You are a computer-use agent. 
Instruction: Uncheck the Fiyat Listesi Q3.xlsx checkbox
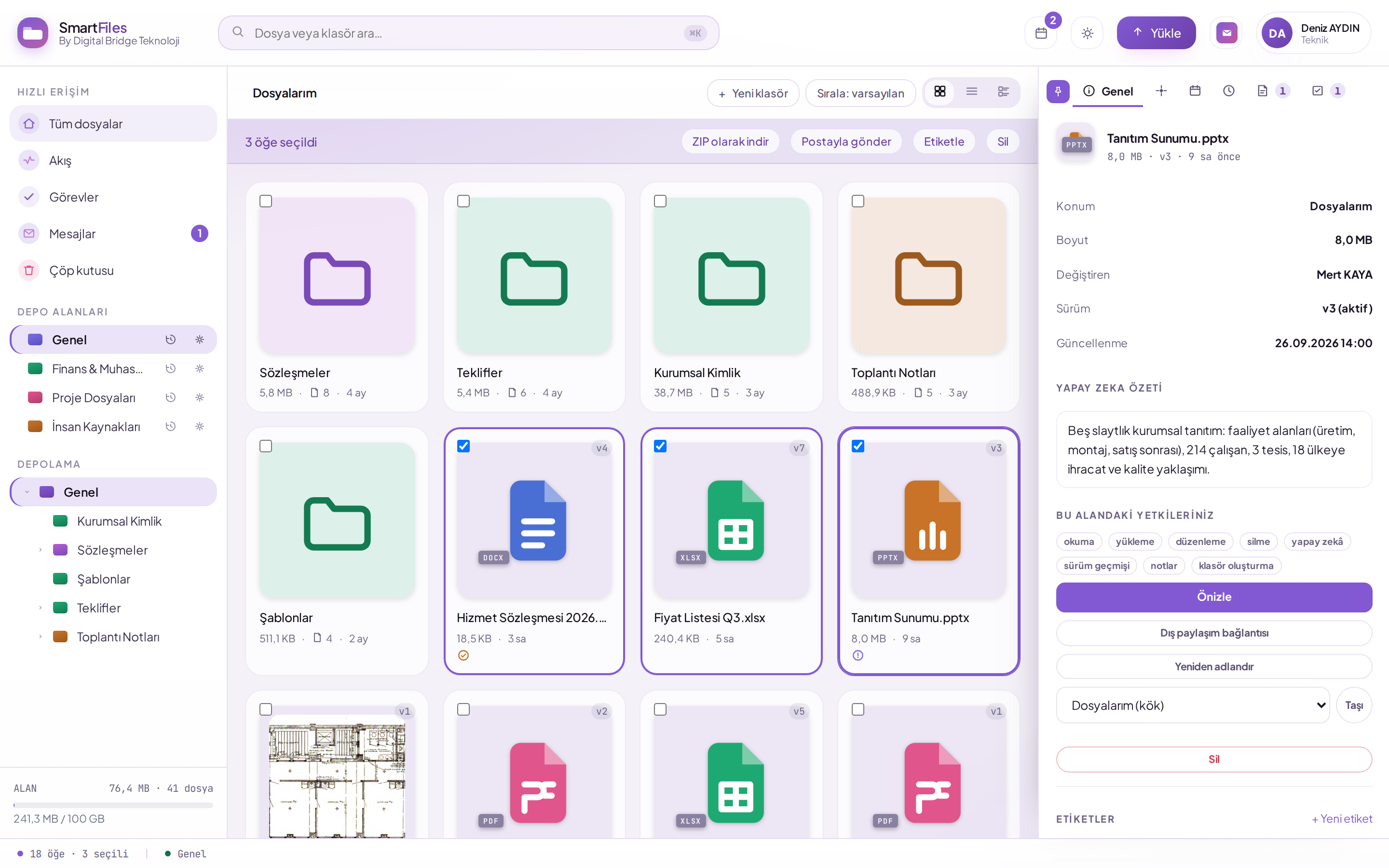click(x=660, y=446)
